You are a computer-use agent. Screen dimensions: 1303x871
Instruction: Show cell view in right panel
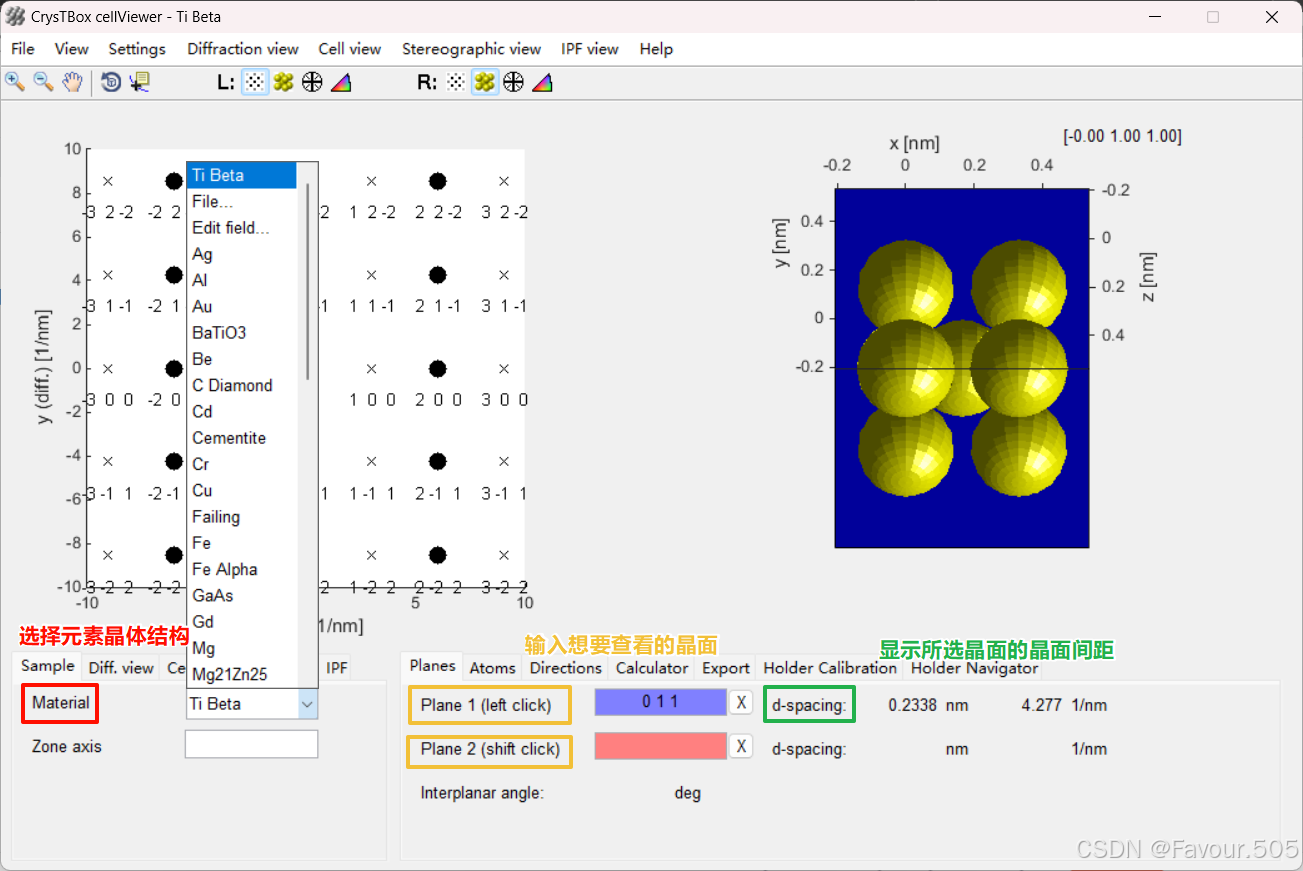pos(485,82)
